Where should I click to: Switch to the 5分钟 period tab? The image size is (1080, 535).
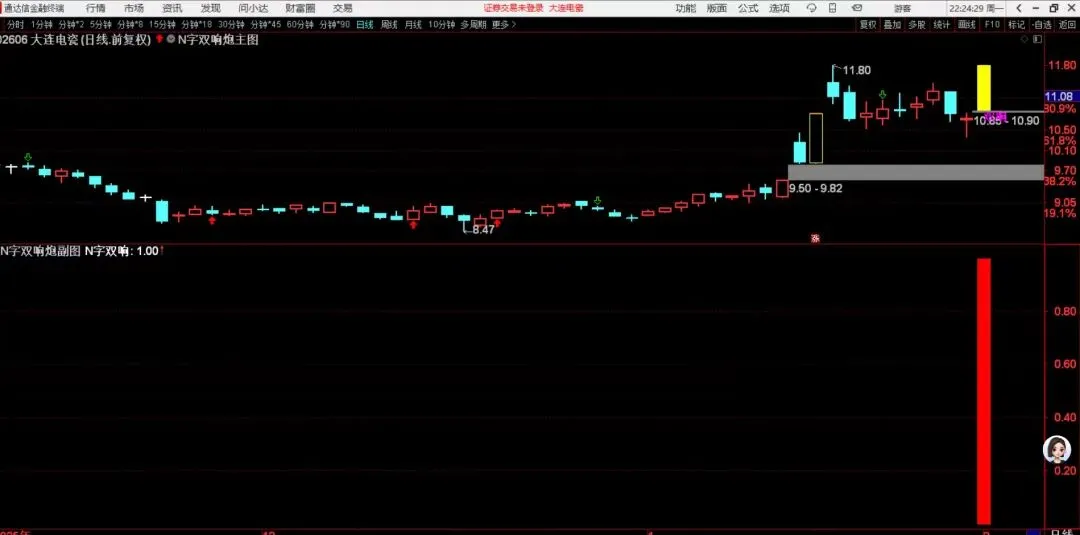(x=101, y=24)
